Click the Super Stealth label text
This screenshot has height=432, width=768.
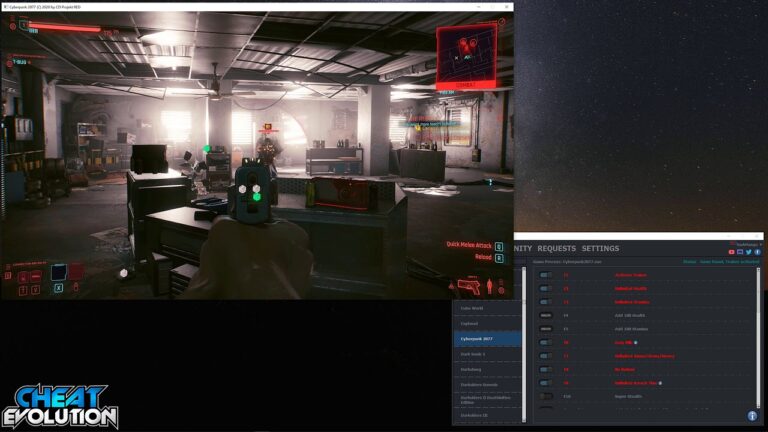point(628,396)
